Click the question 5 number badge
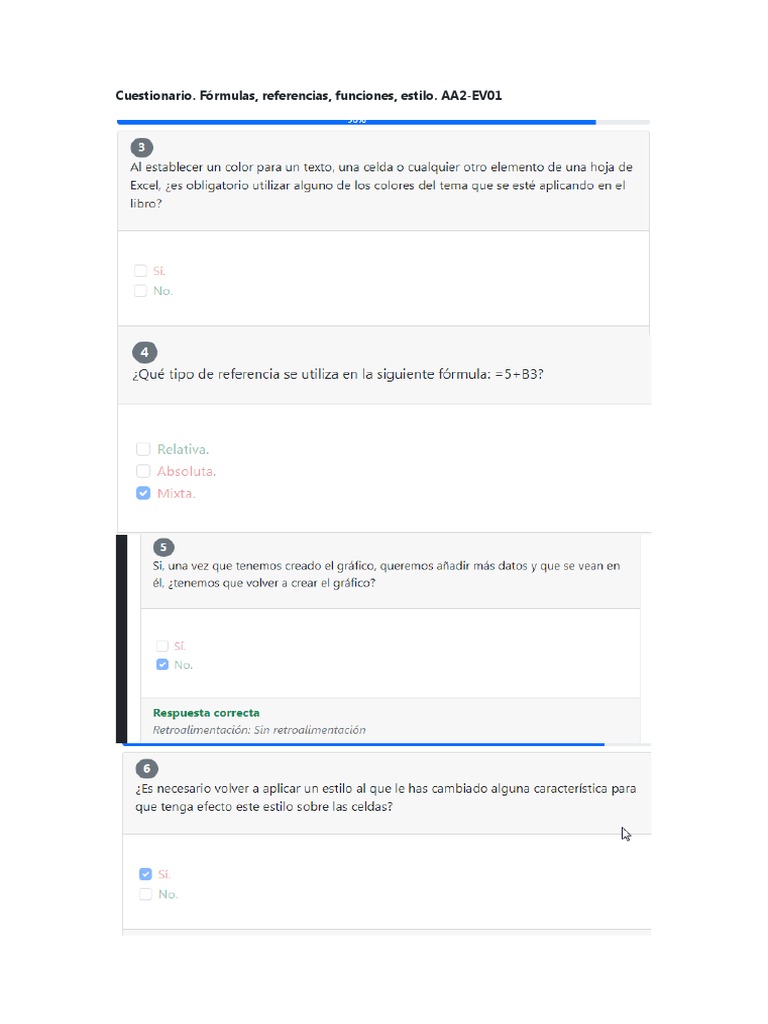Image resolution: width=768 pixels, height=1024 pixels. pos(163,547)
